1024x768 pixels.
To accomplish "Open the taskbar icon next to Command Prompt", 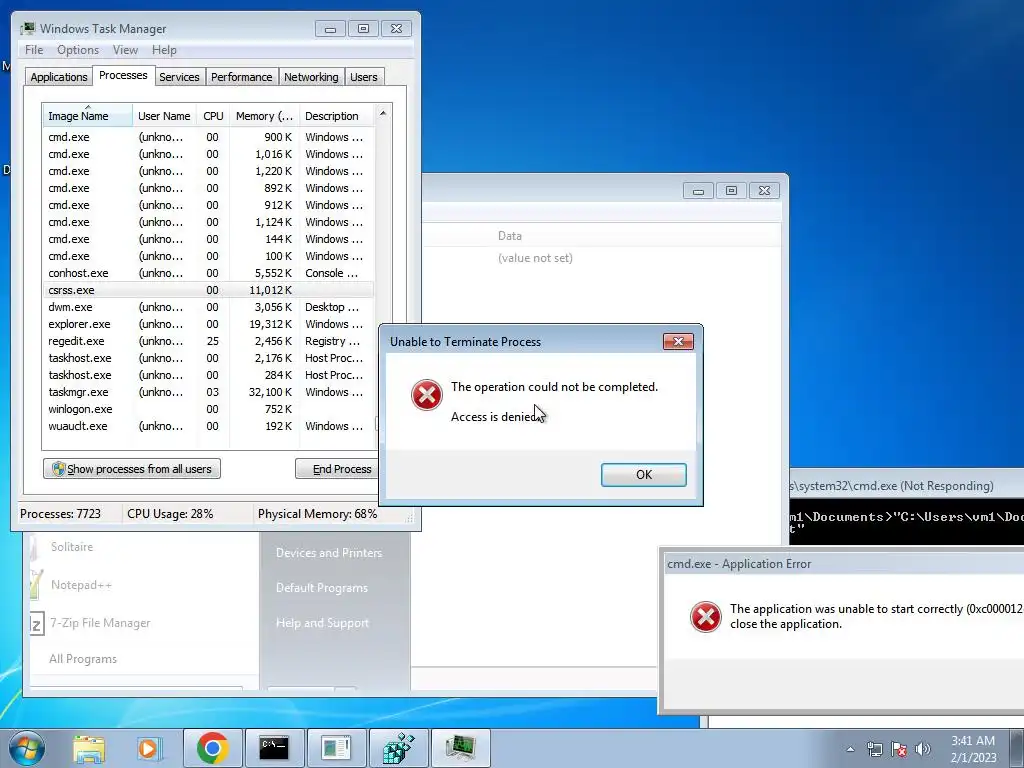I will [x=336, y=748].
